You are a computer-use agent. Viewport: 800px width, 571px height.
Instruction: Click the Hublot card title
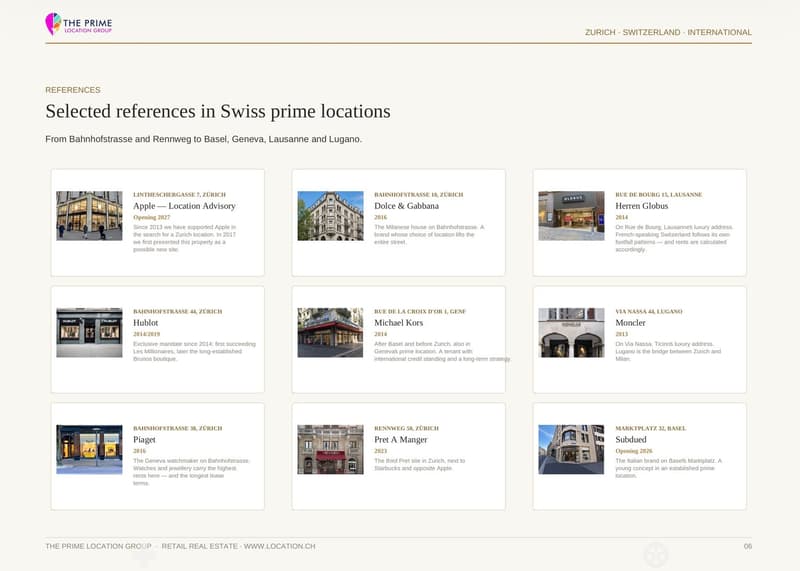[x=145, y=322]
